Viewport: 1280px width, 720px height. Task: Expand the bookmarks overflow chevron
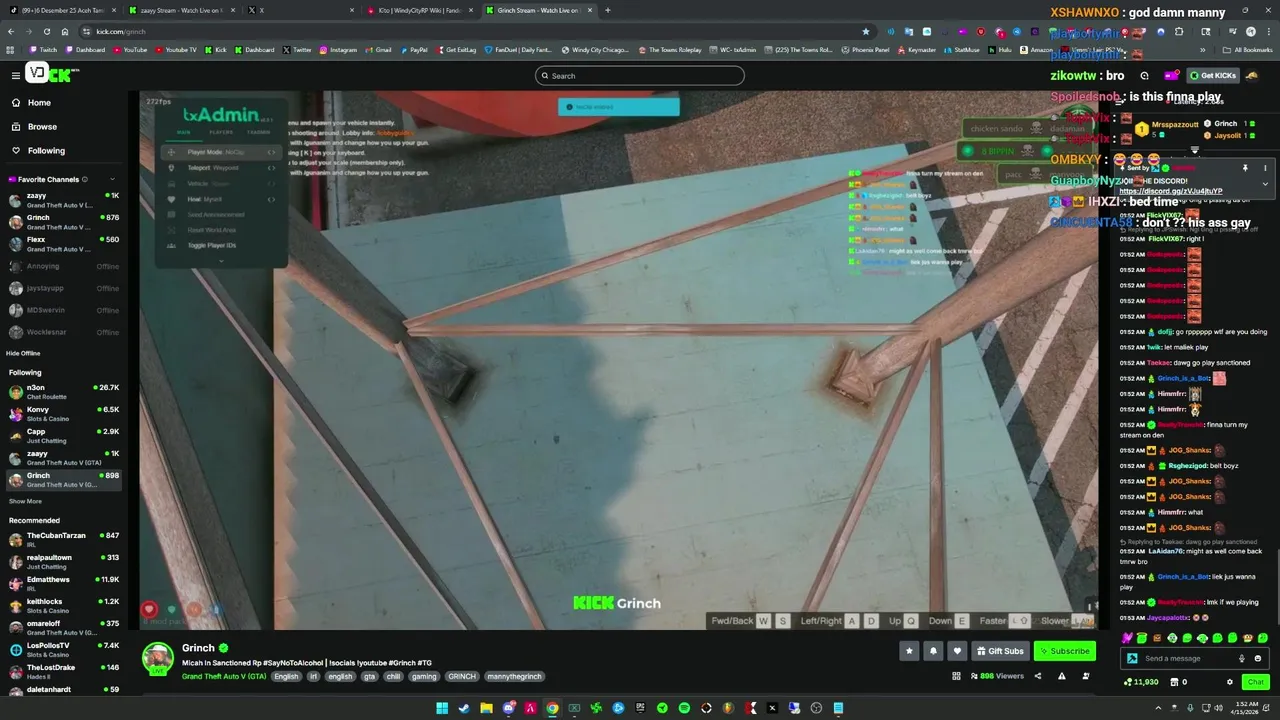pyautogui.click(x=1203, y=50)
